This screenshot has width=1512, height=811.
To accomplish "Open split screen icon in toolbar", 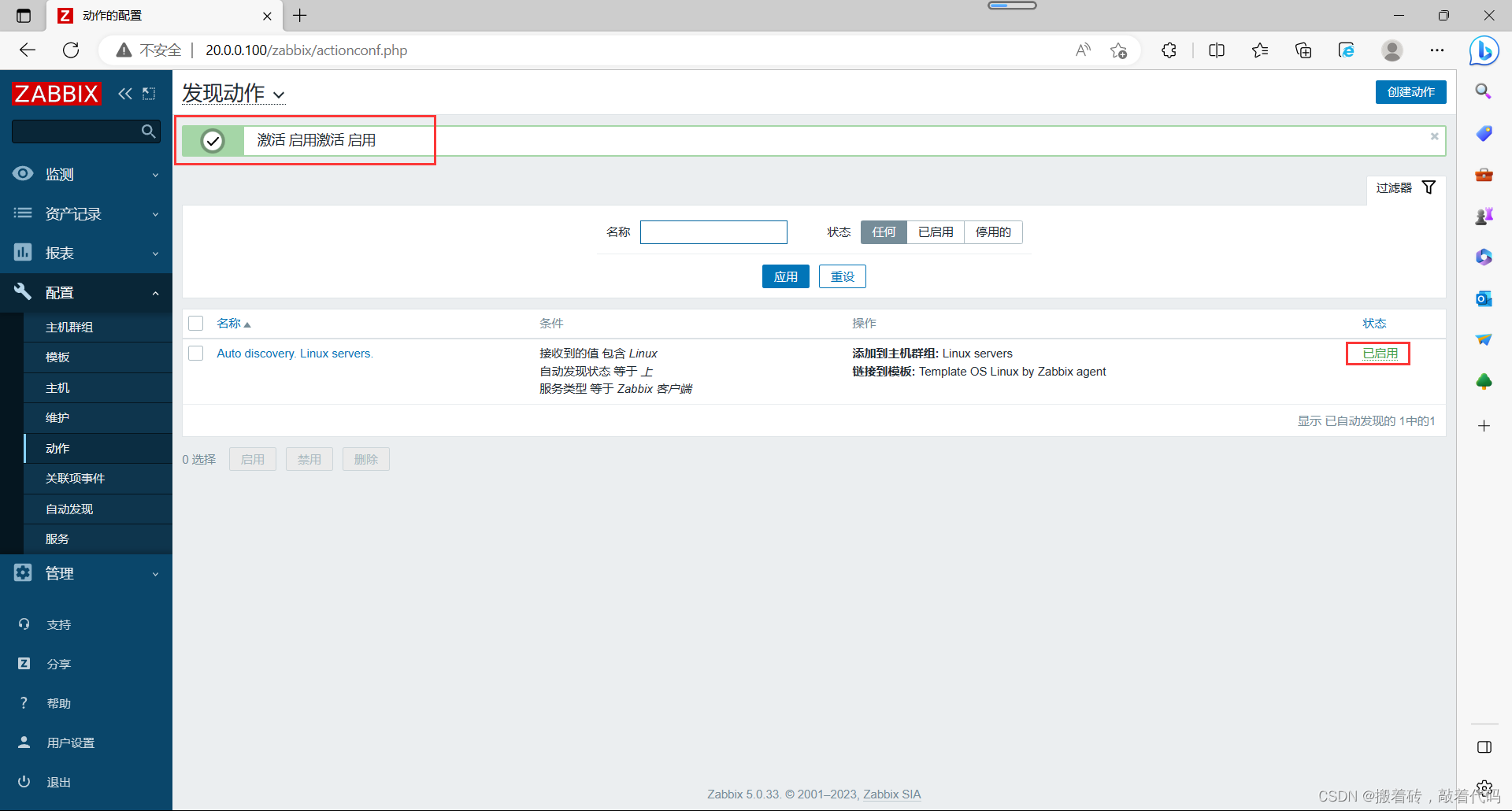I will 1217,50.
